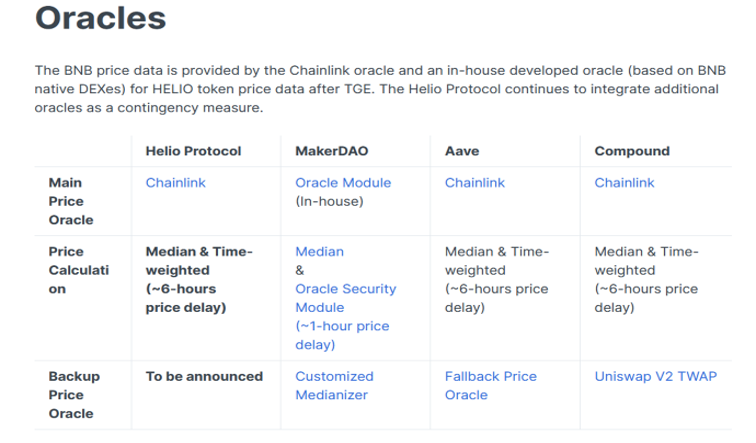Viewport: 756px width, 443px height.
Task: Click the Helio Protocol column header
Action: point(193,151)
